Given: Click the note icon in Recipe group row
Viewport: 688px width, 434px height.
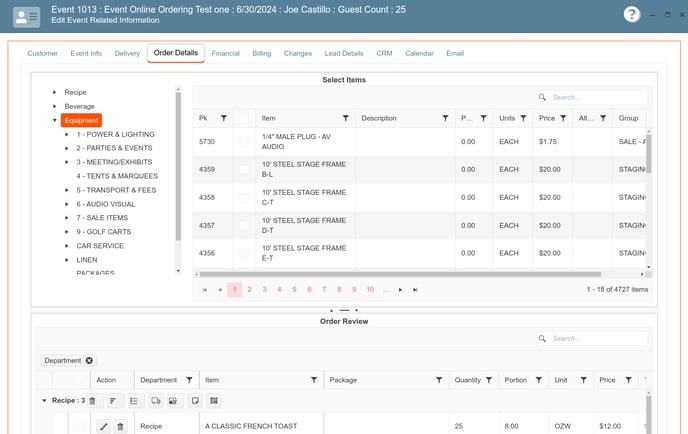Looking at the screenshot, I should point(195,401).
